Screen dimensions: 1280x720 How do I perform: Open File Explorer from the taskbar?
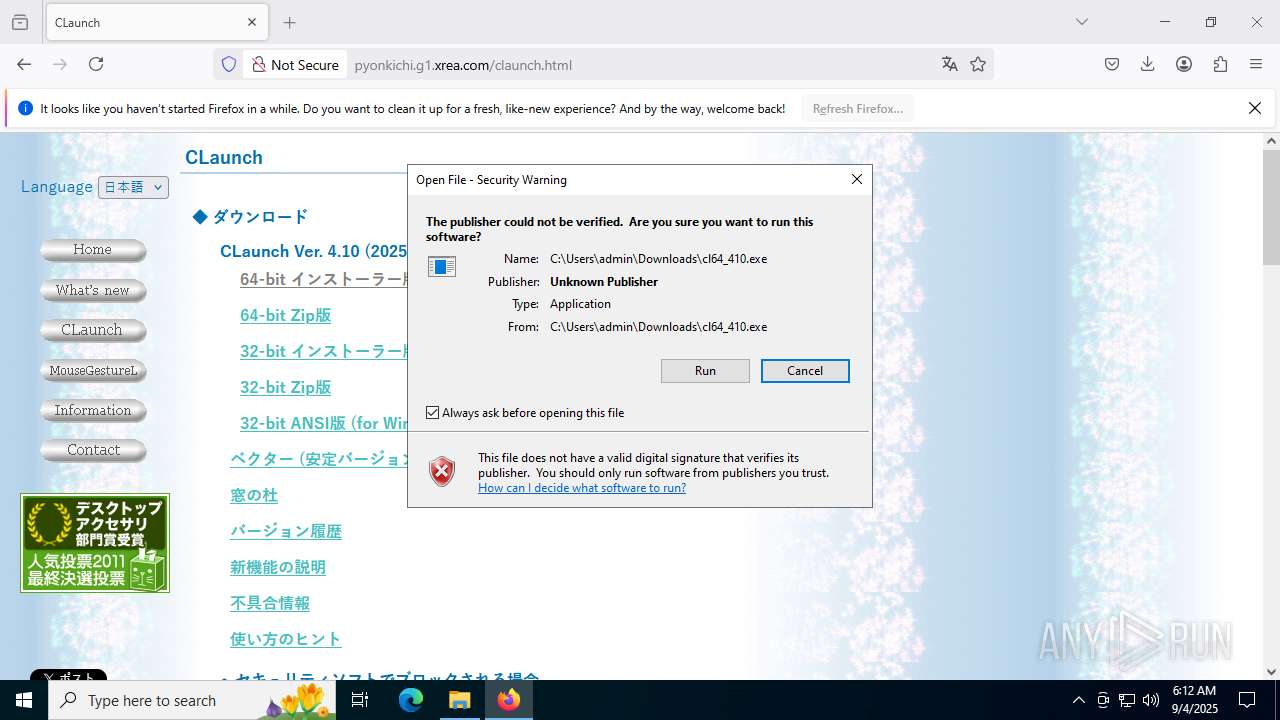[459, 700]
